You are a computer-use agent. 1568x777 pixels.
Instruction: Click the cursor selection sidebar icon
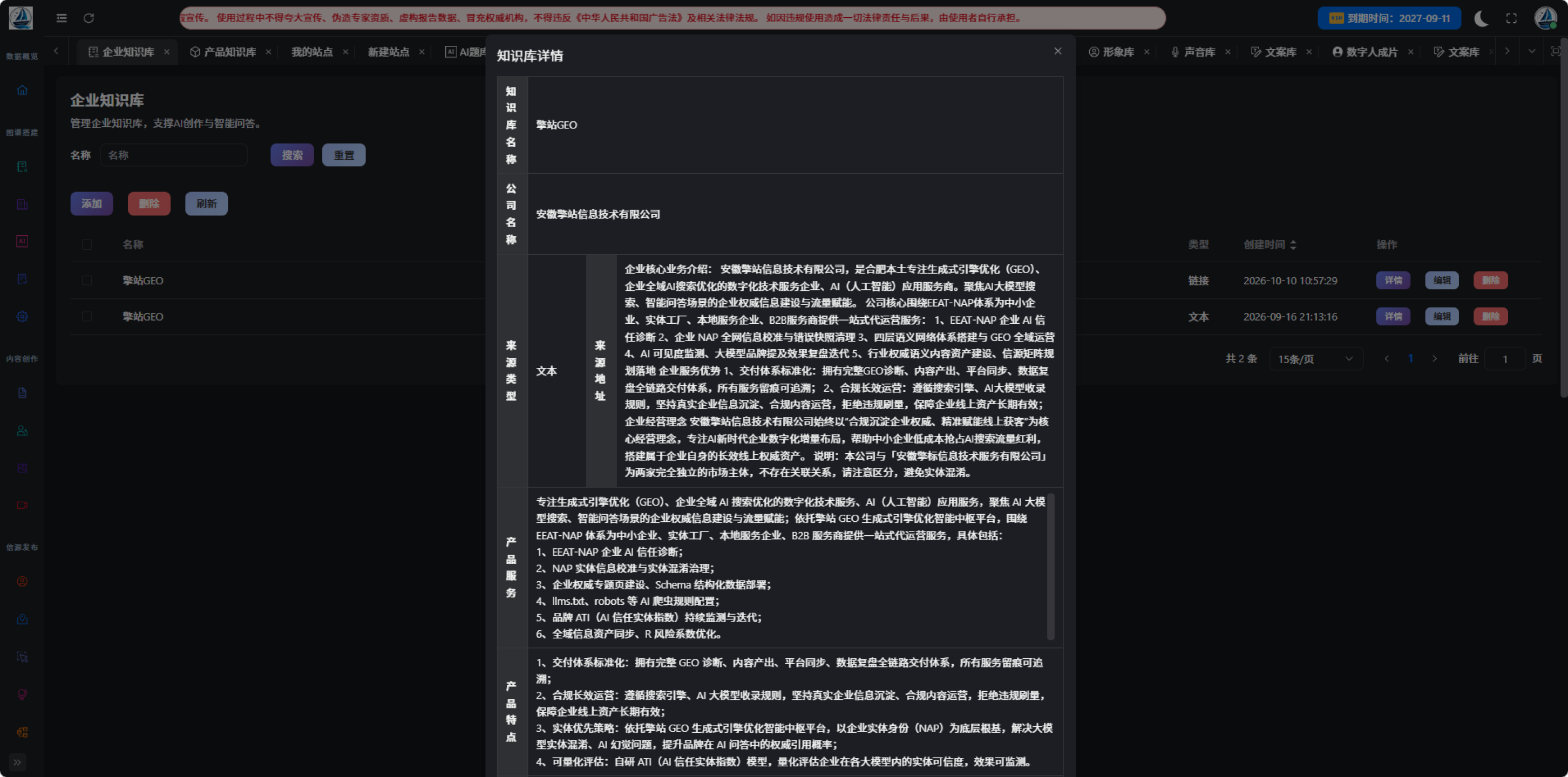[x=22, y=657]
